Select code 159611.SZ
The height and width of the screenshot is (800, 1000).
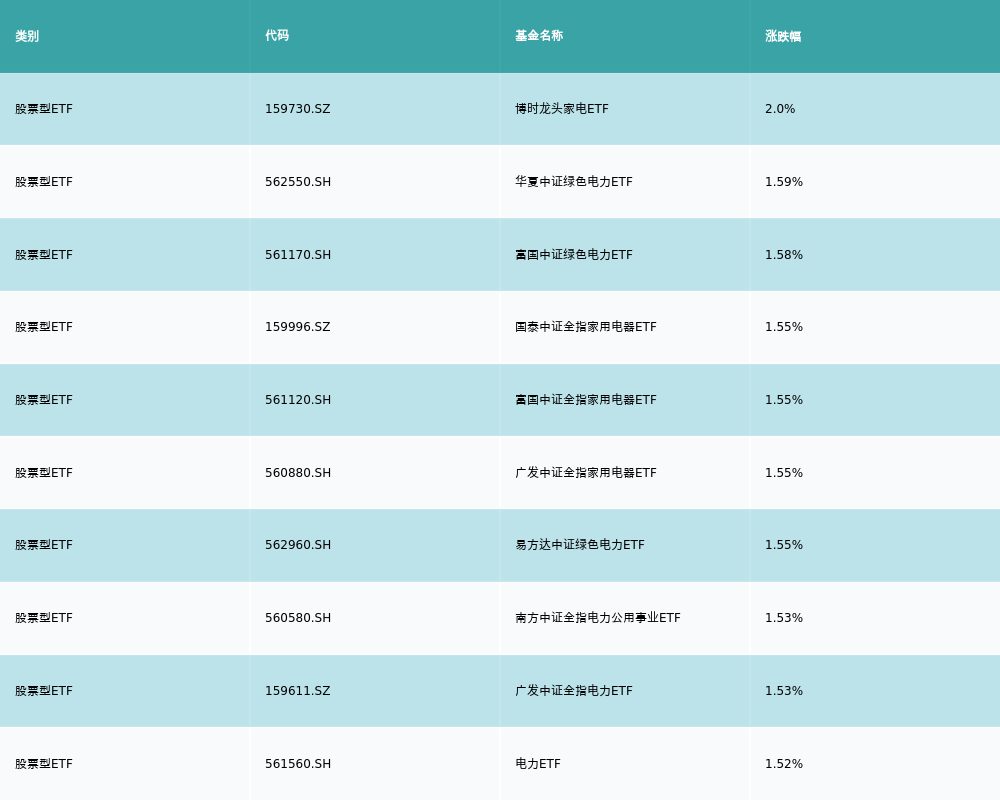[x=298, y=691]
